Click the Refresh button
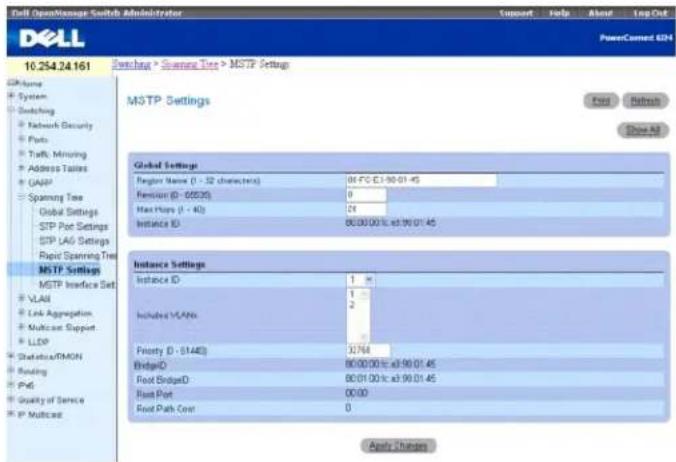The image size is (676, 462). (645, 101)
